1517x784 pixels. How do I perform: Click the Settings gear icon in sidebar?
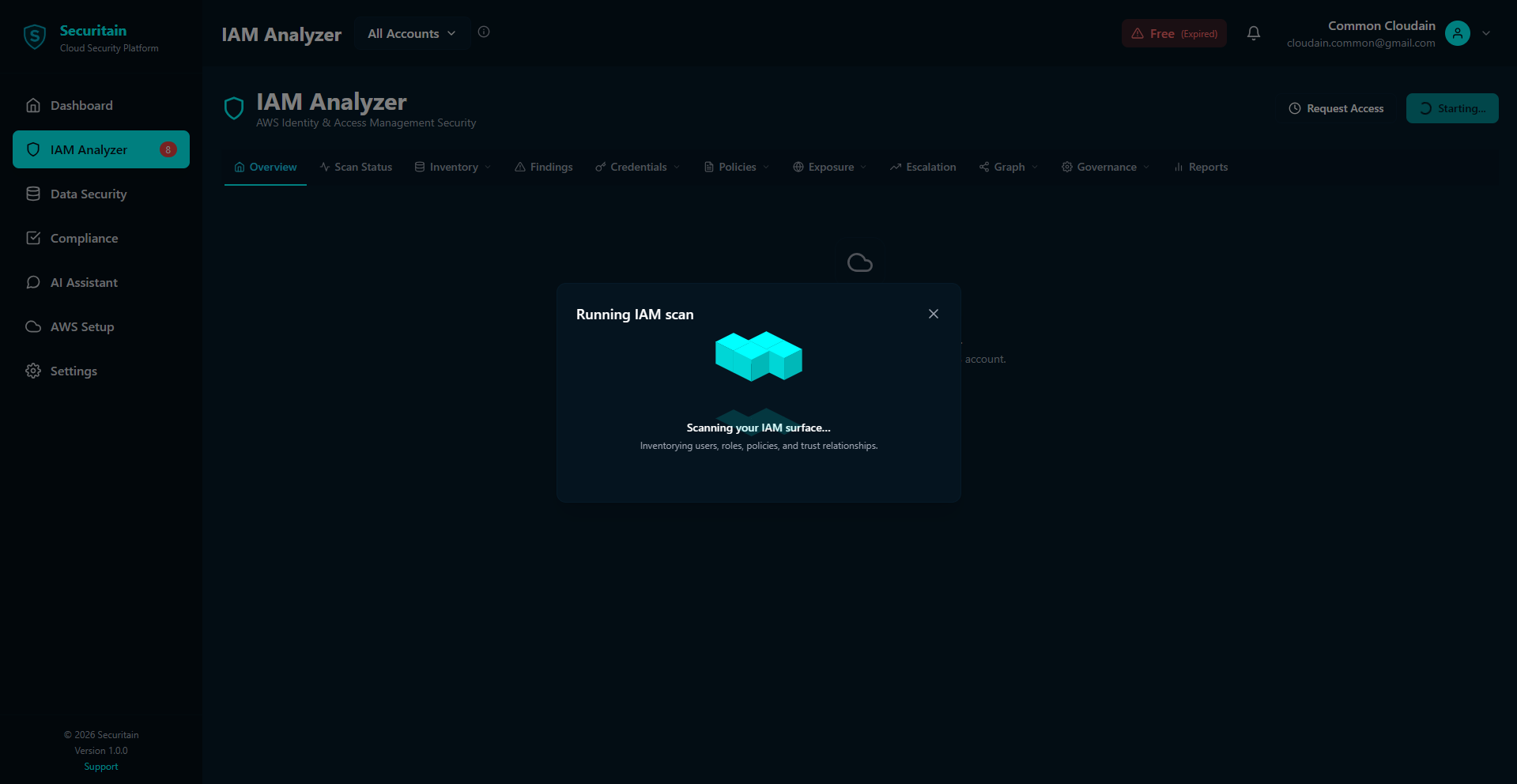point(33,371)
